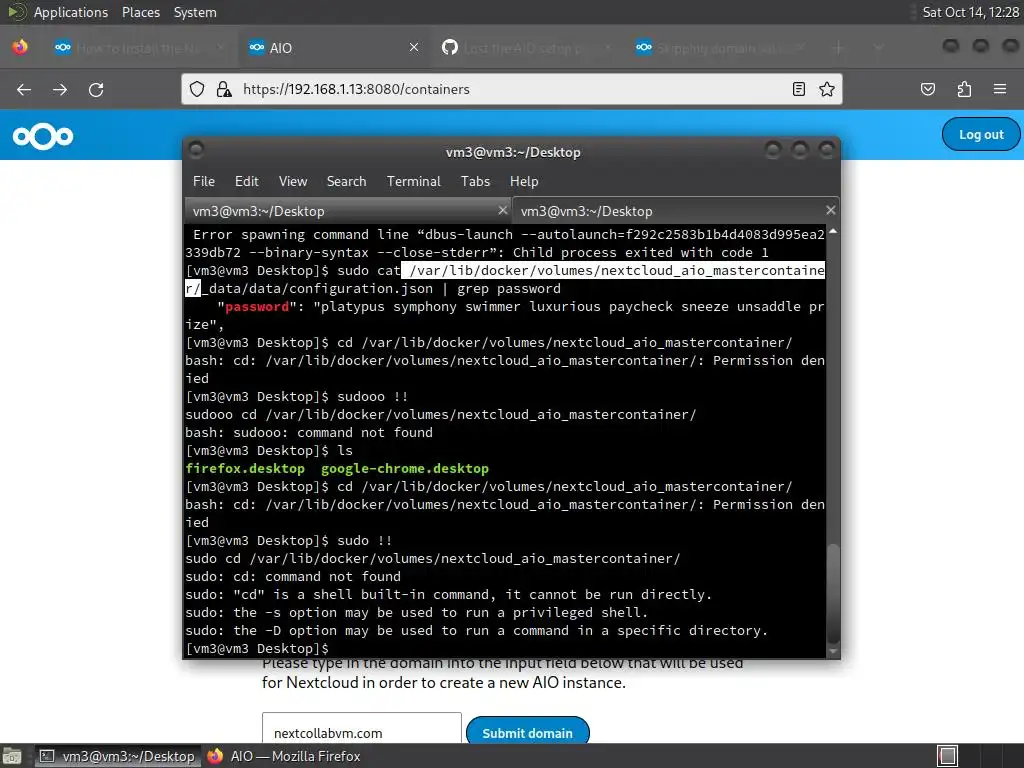Open the terminal Search menu
The width and height of the screenshot is (1024, 768).
346,182
